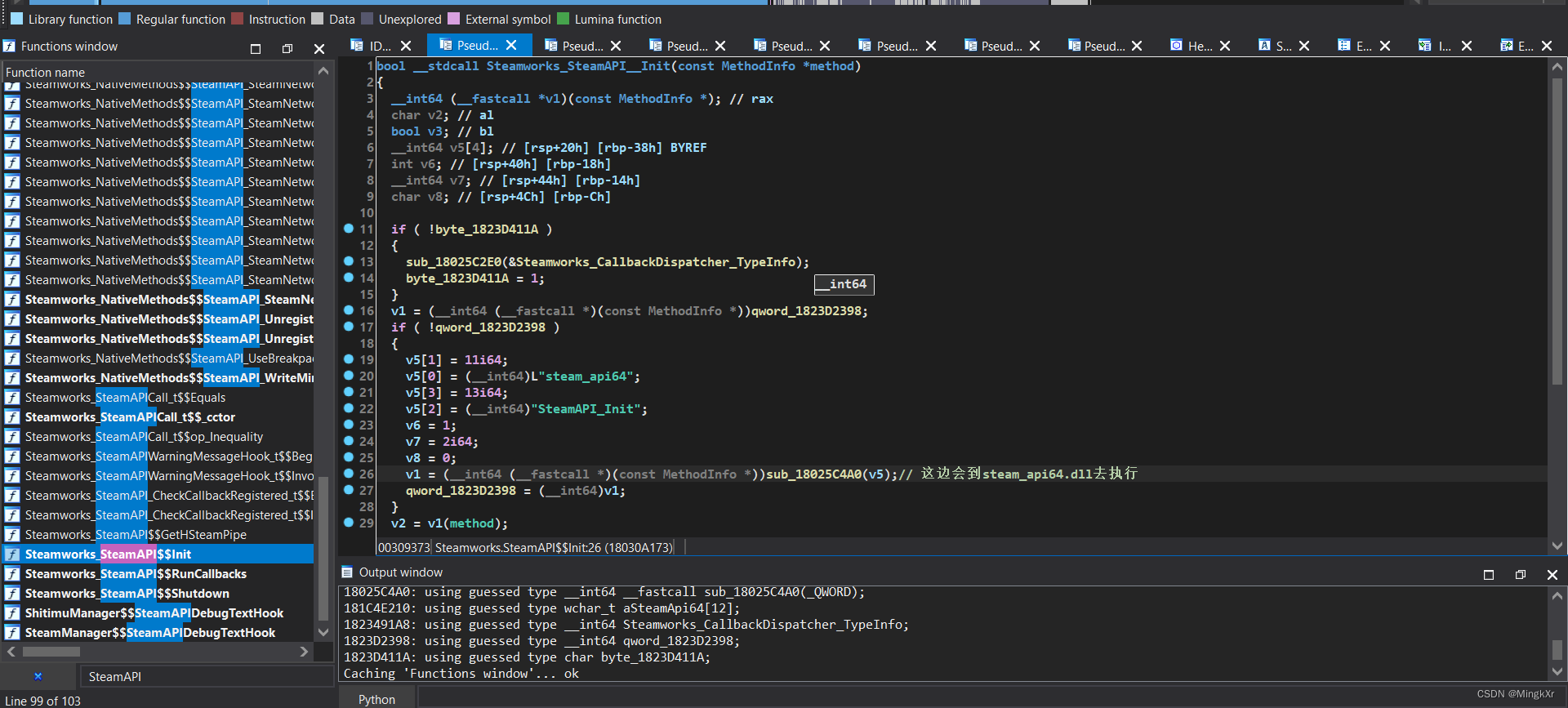This screenshot has width=1568, height=708.
Task: Close the He... tab
Action: coord(1225,46)
